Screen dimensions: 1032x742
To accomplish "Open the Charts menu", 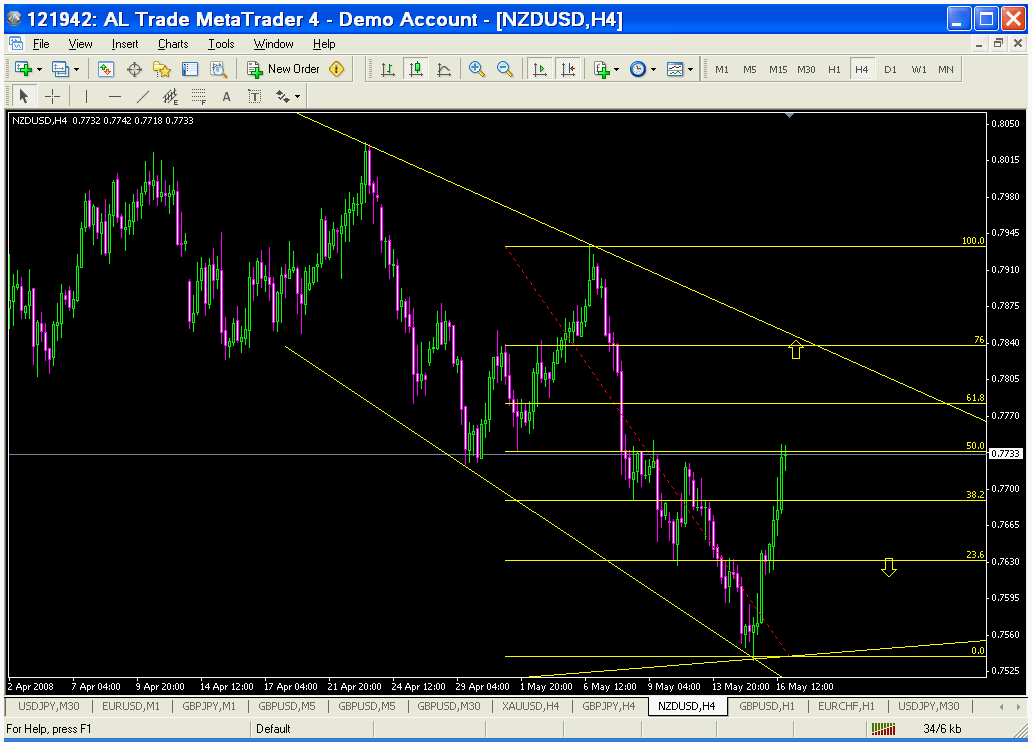I will [173, 44].
